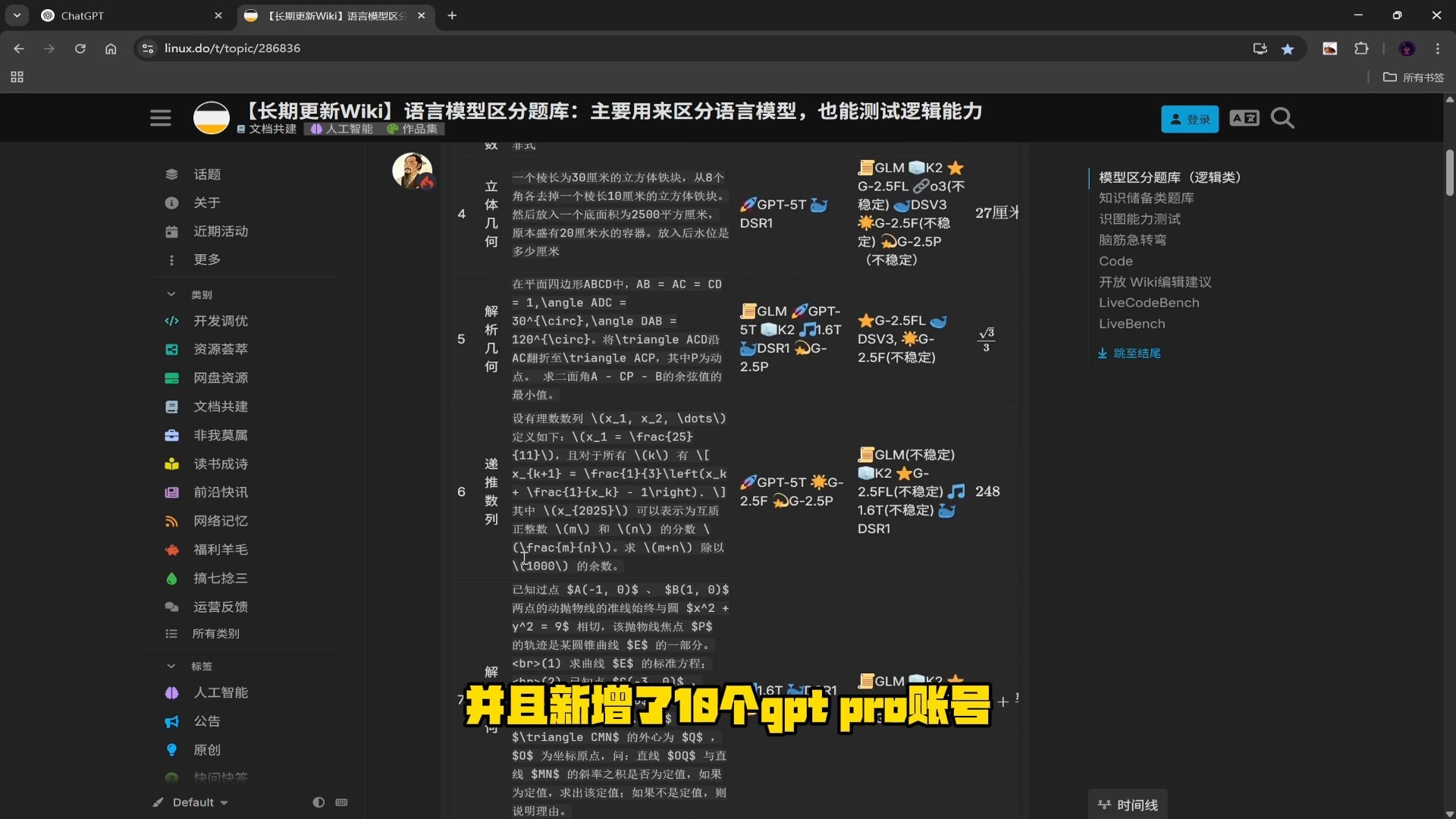1456x819 pixels.
Task: Jump to LiveCodeBench section
Action: point(1149,303)
